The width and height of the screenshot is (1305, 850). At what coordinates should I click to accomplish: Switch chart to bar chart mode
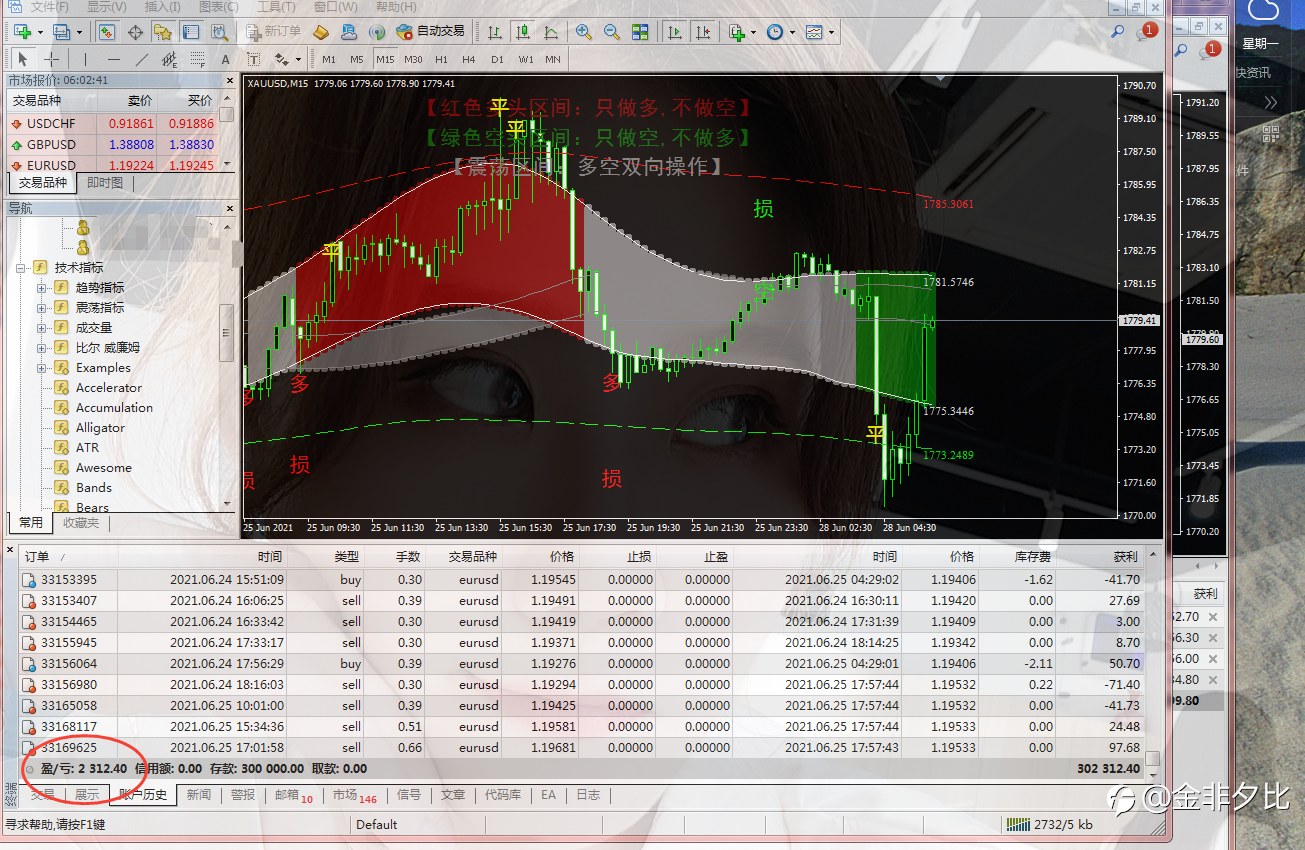[x=494, y=32]
